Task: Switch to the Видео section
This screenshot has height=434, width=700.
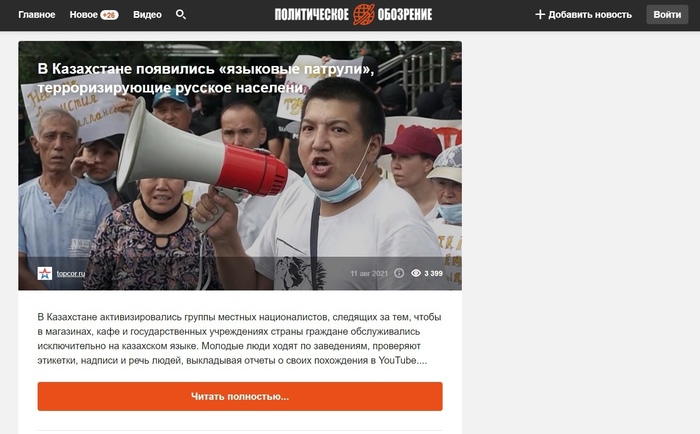Action: [x=147, y=15]
